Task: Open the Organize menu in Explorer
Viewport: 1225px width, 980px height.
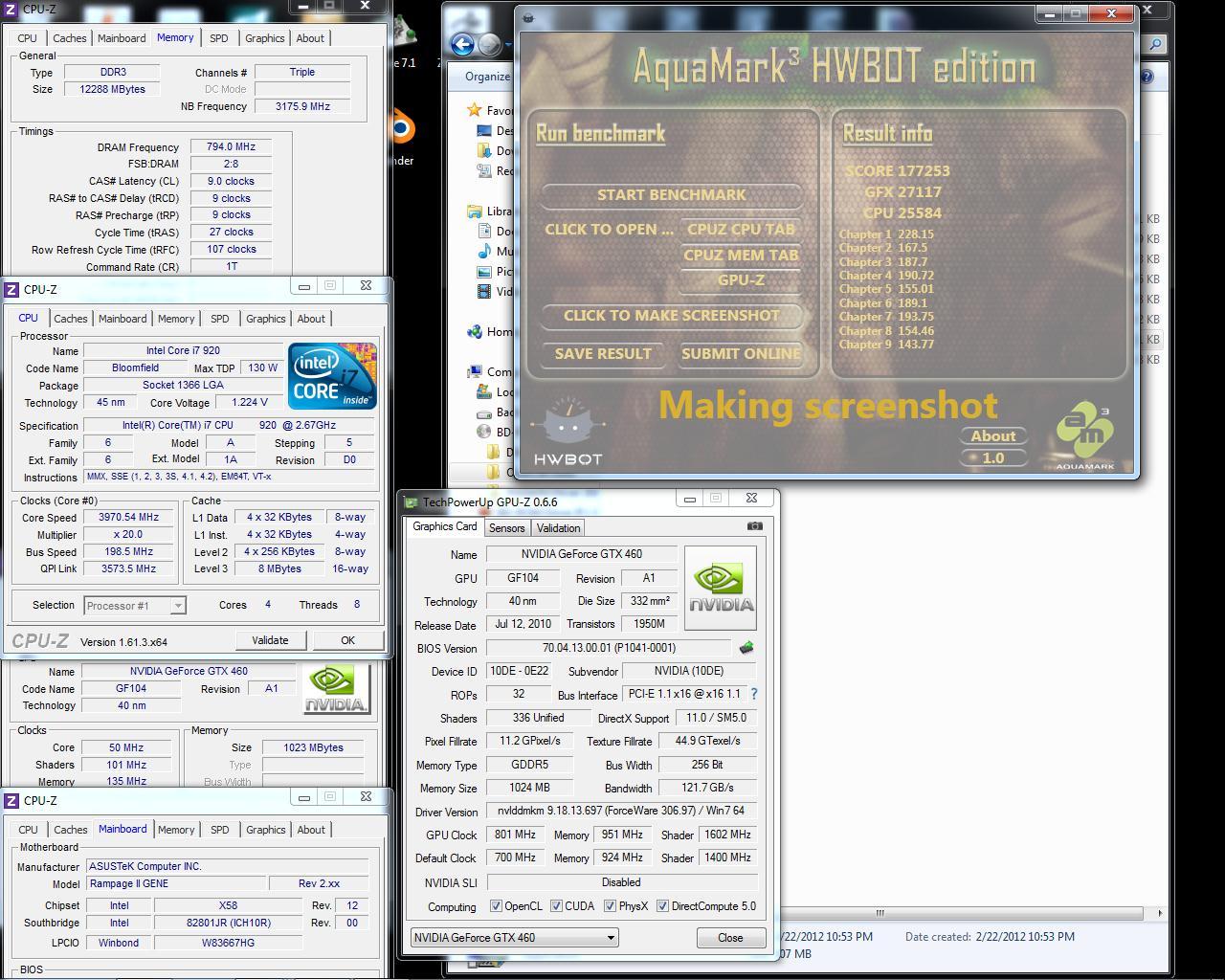Action: coord(487,77)
